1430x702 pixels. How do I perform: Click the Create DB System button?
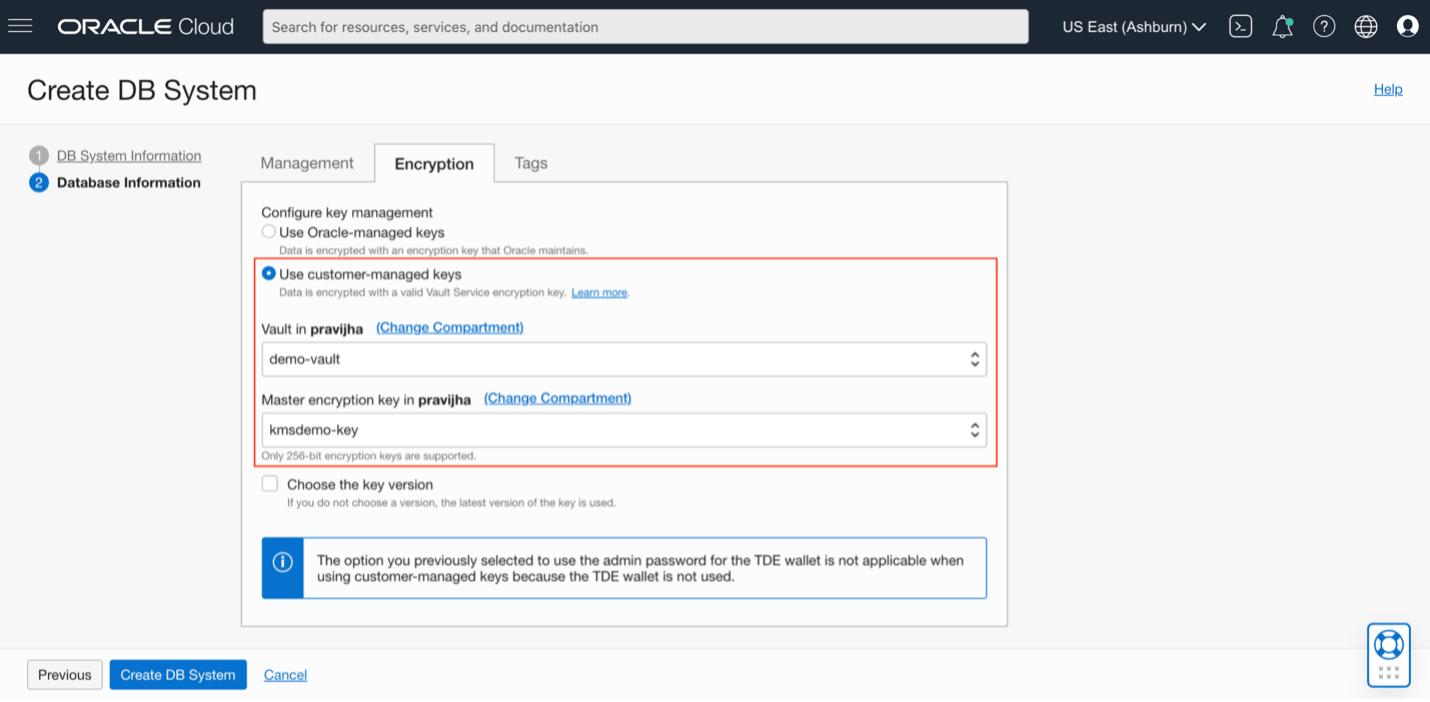click(x=178, y=675)
